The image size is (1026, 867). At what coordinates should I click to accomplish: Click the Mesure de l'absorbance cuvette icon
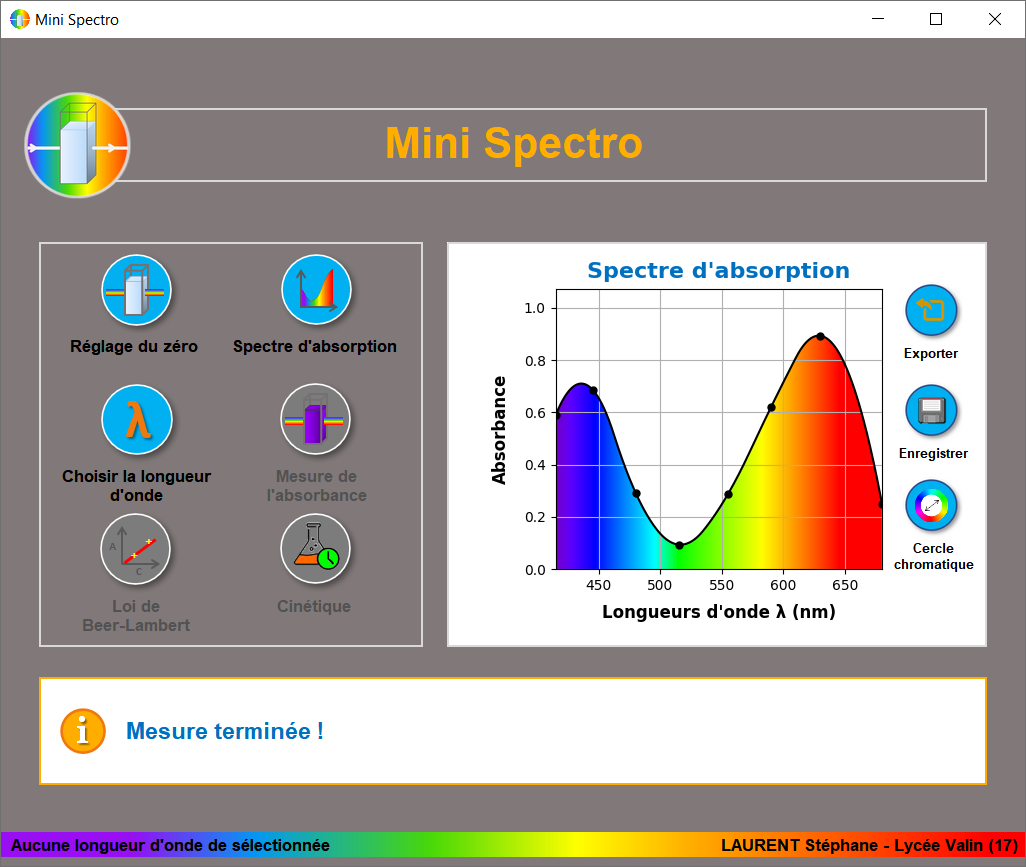click(316, 420)
